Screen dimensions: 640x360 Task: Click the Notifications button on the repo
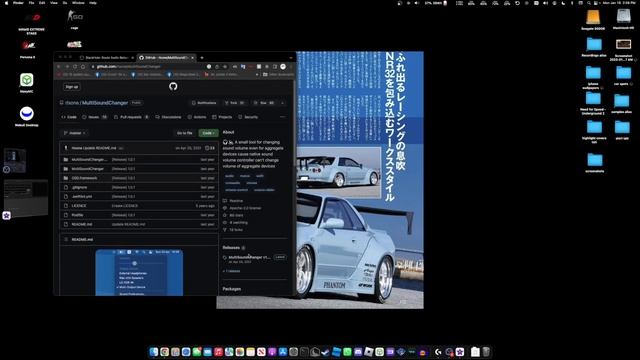[x=204, y=103]
